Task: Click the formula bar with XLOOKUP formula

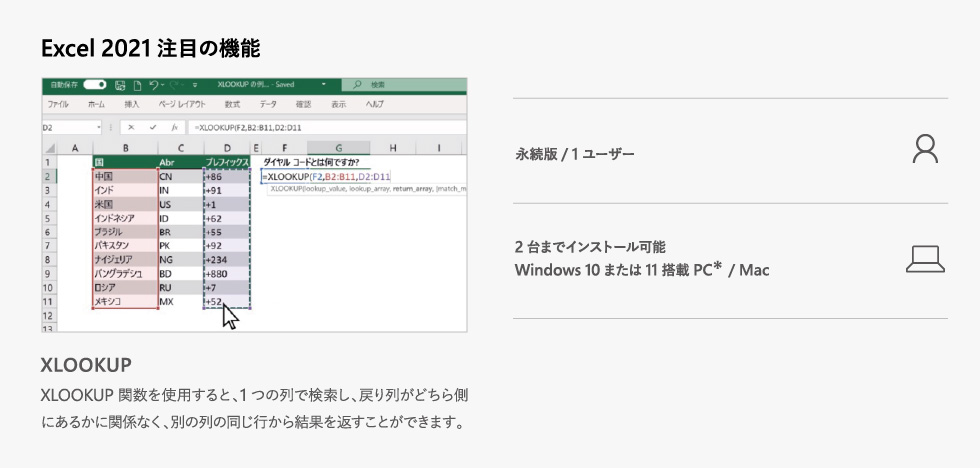Action: click(x=328, y=127)
